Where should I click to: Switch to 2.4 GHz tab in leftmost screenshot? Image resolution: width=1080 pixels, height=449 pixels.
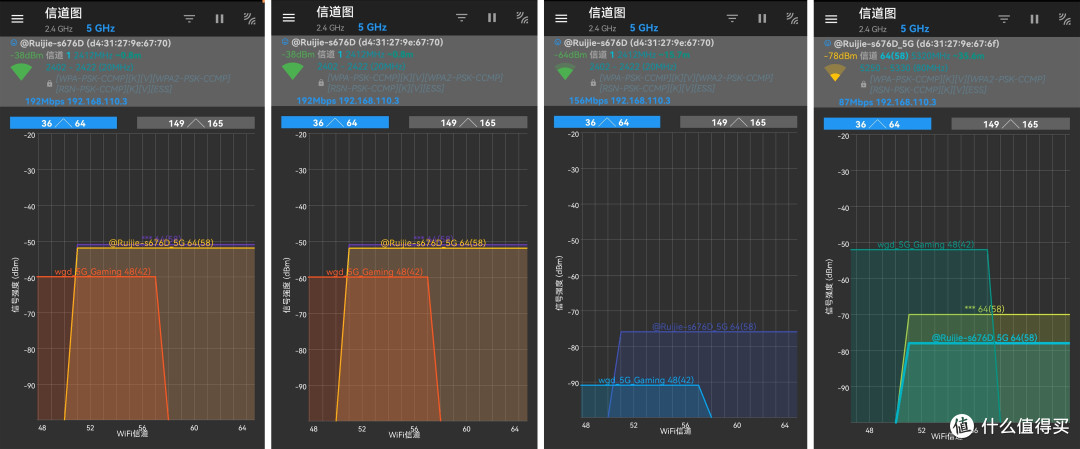59,28
